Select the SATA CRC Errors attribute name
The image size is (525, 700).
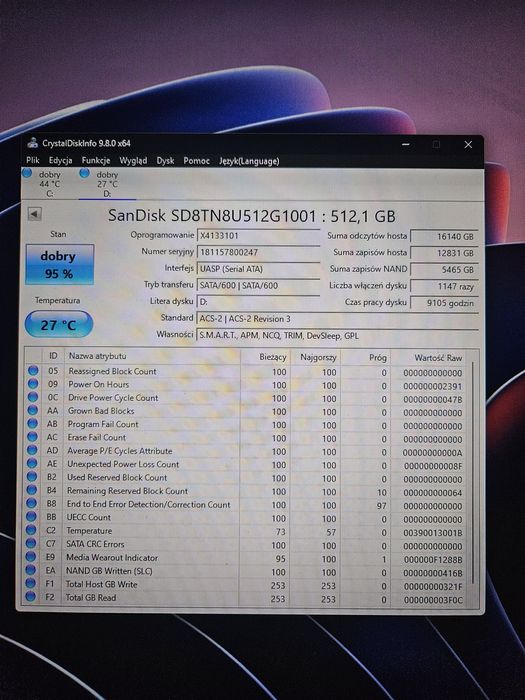(x=95, y=544)
